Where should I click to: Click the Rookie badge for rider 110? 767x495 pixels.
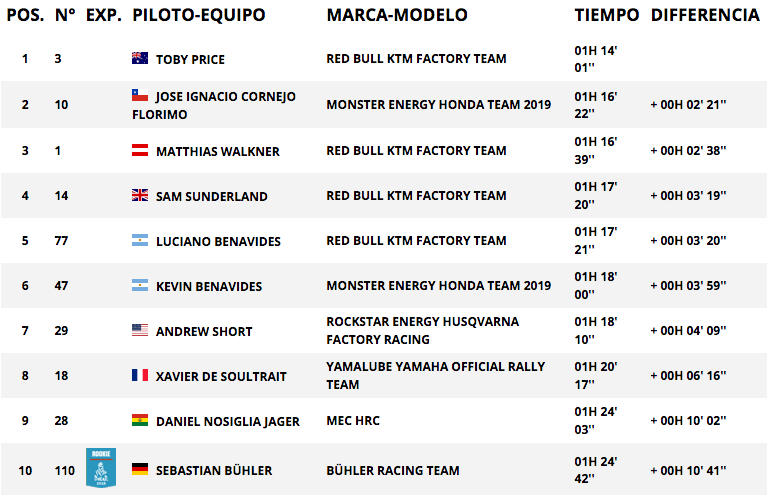pyautogui.click(x=101, y=468)
